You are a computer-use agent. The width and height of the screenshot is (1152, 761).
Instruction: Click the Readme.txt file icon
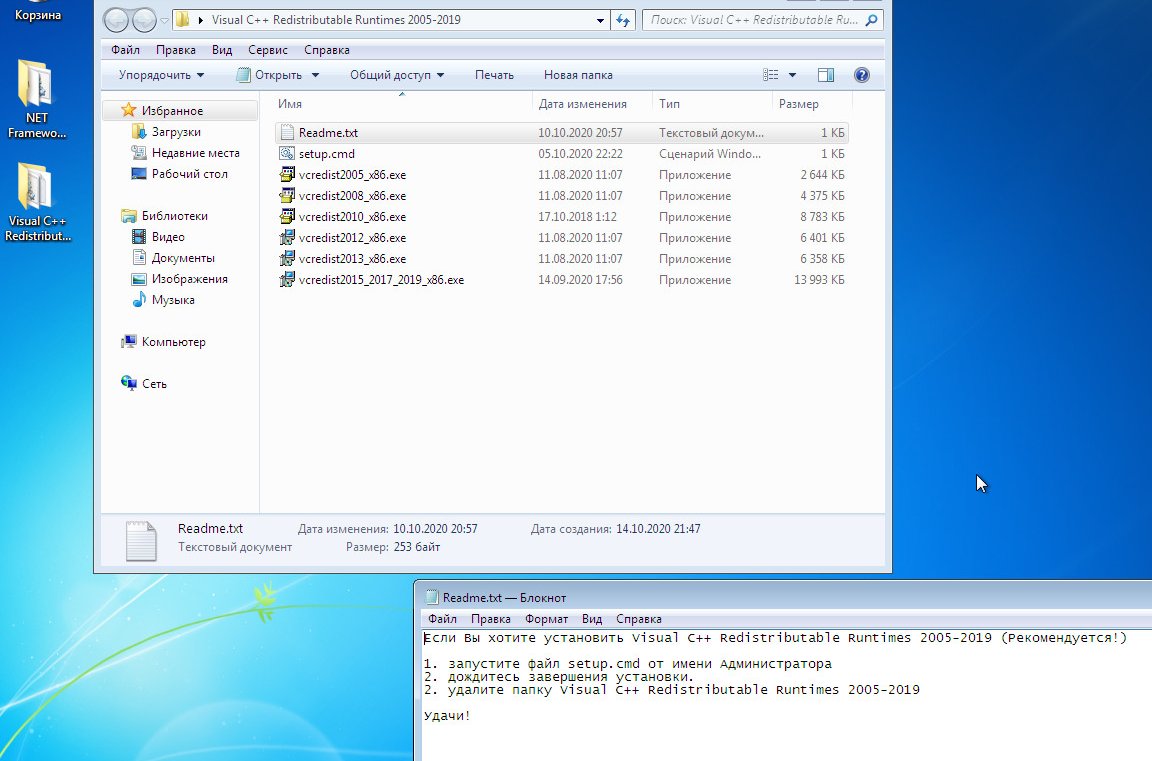pos(287,133)
